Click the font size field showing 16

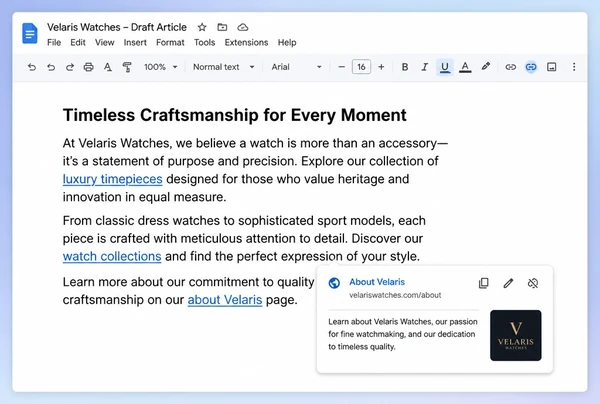click(361, 67)
